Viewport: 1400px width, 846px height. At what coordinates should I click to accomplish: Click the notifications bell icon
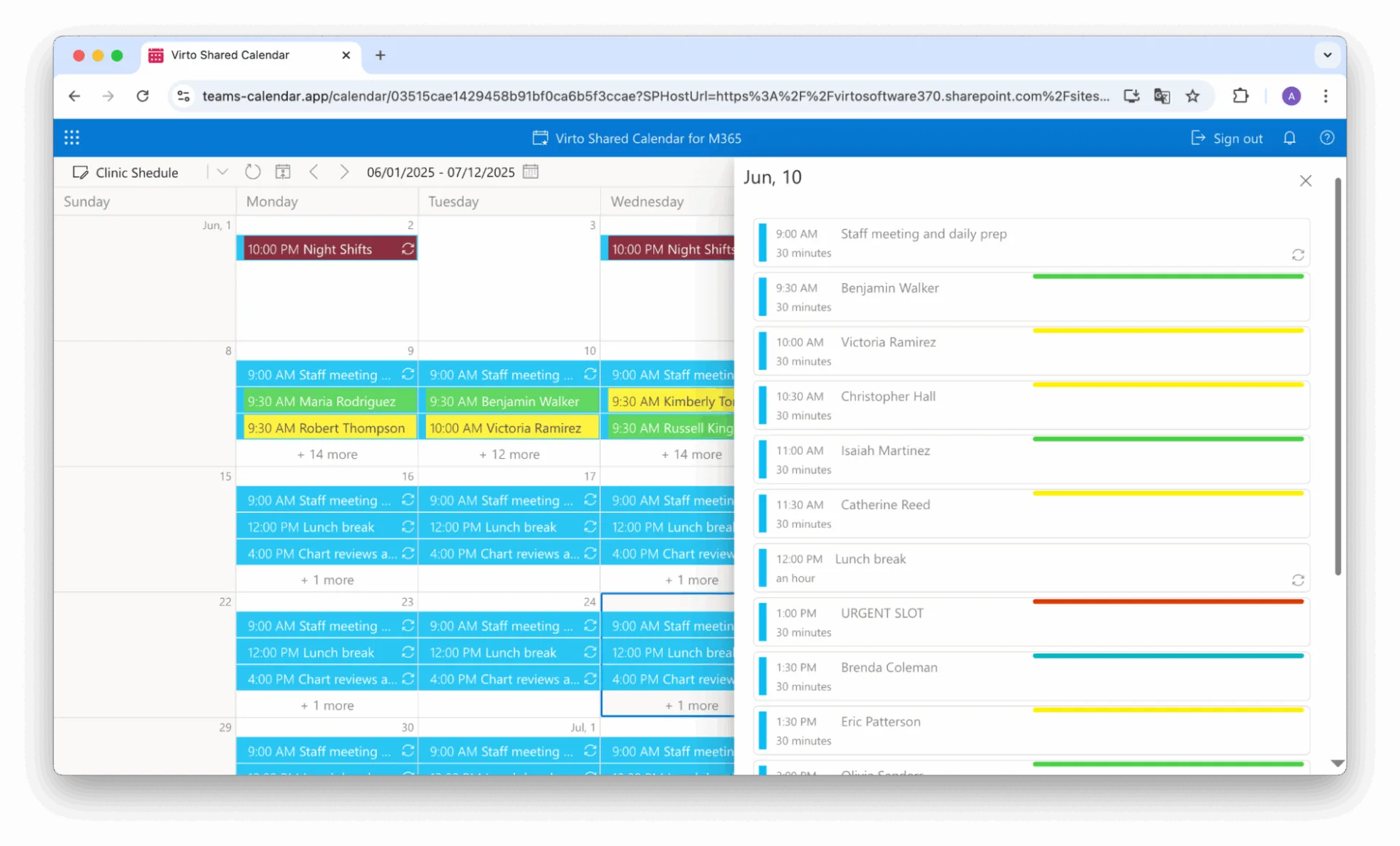coord(1289,138)
